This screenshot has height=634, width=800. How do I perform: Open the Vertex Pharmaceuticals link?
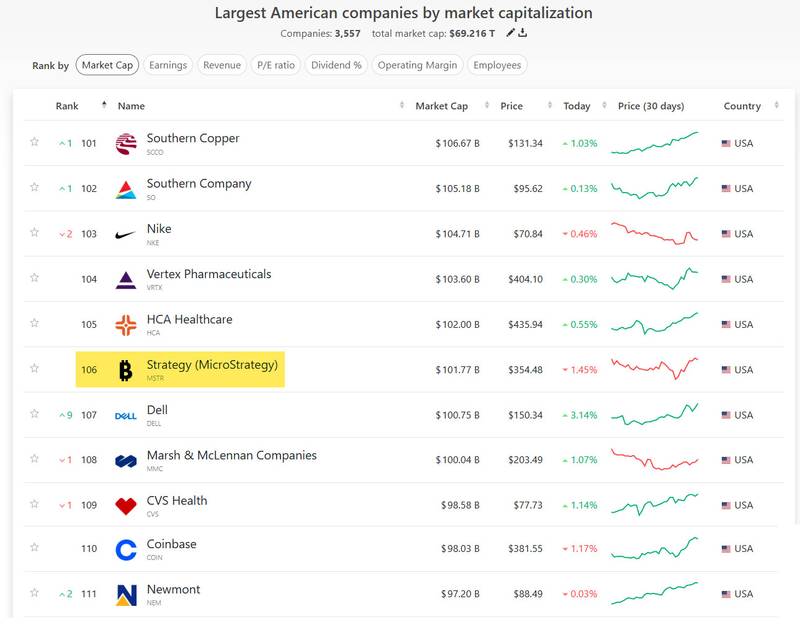209,274
